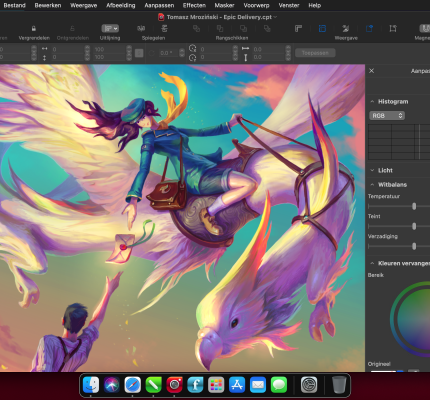Open the Uitlijning alignment dropdown
The height and width of the screenshot is (400, 430).
110,29
